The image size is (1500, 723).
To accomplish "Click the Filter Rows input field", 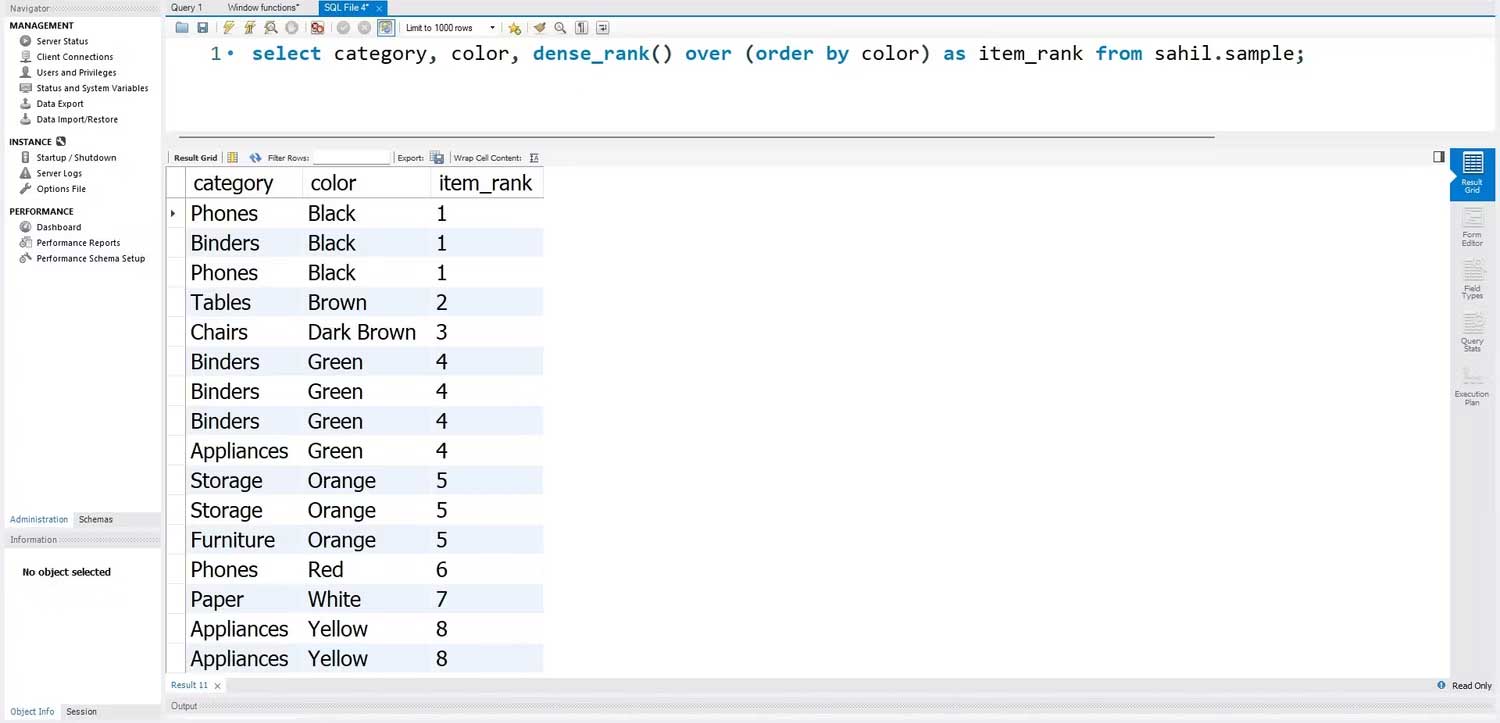I will click(x=351, y=158).
